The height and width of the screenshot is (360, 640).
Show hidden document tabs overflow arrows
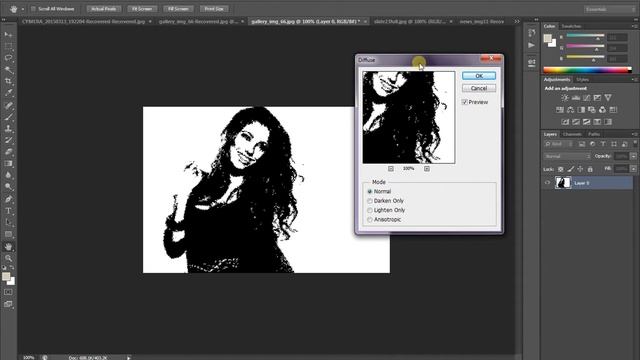click(x=517, y=21)
